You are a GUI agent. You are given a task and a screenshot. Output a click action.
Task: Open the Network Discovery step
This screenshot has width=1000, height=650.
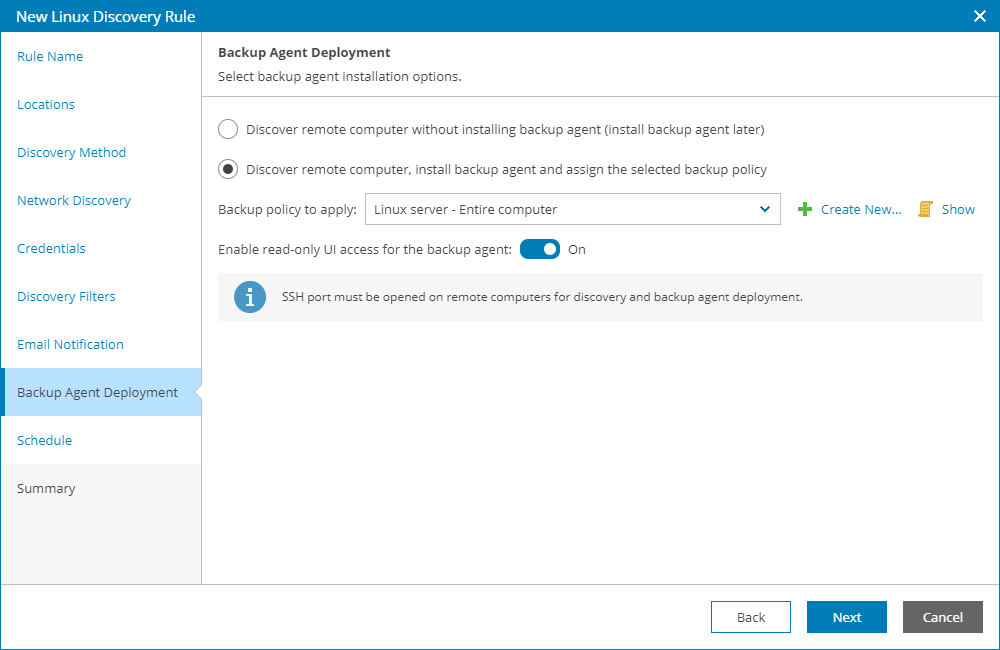74,201
